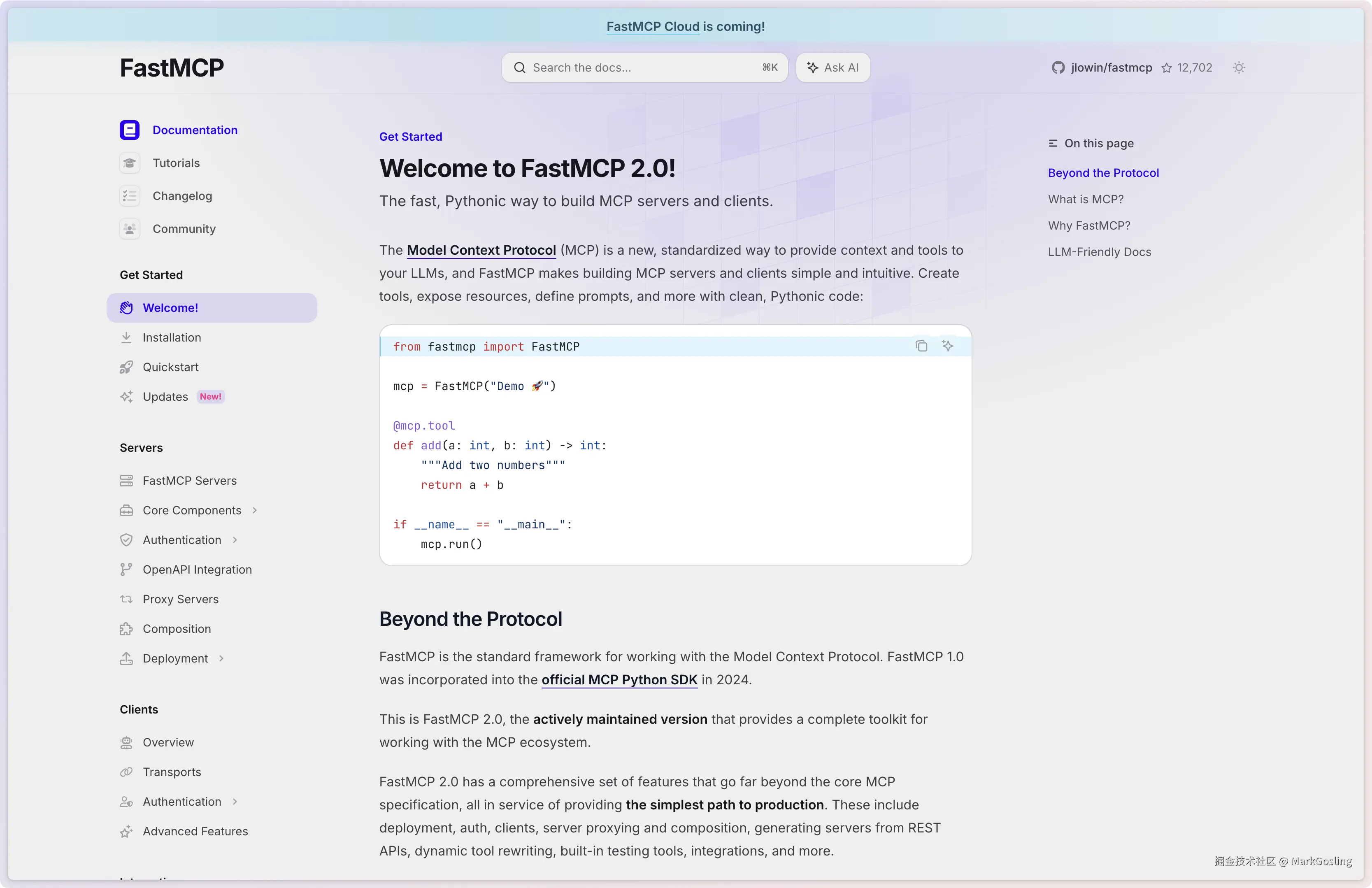Expand Servers Authentication submenu arrow
The height and width of the screenshot is (888, 1372).
coord(235,540)
